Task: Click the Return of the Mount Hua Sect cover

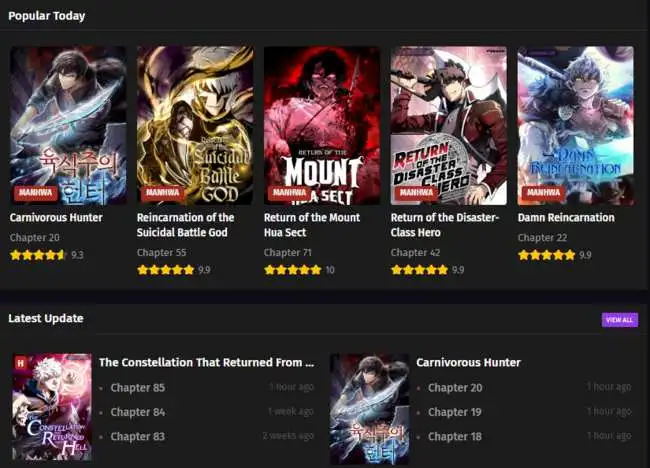Action: click(x=322, y=126)
